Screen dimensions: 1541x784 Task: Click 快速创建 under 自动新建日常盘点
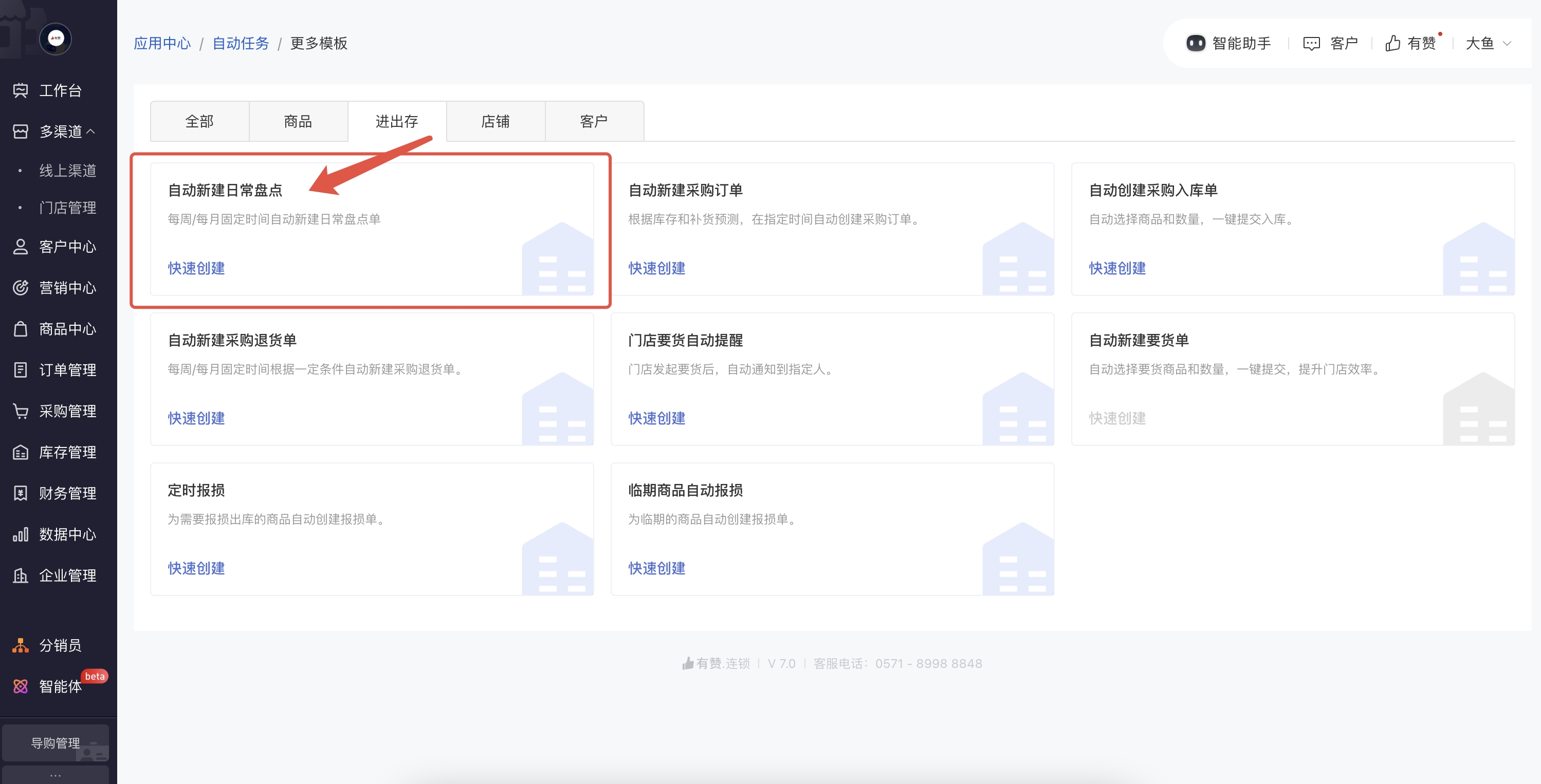[196, 268]
